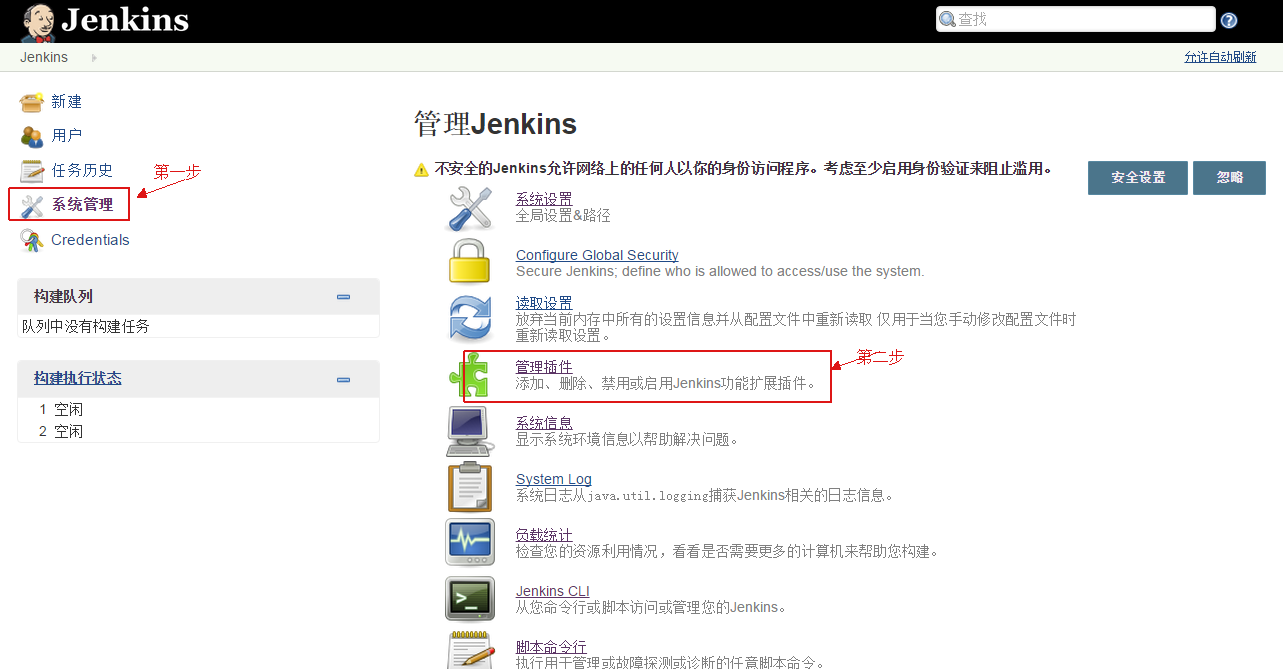Collapse the 构建队列 panel
This screenshot has height=669, width=1283.
tap(343, 297)
